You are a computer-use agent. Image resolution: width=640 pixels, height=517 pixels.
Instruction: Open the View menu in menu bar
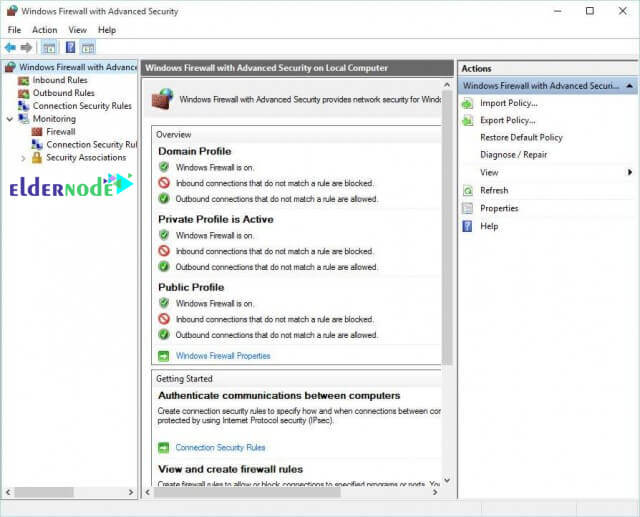pos(78,30)
